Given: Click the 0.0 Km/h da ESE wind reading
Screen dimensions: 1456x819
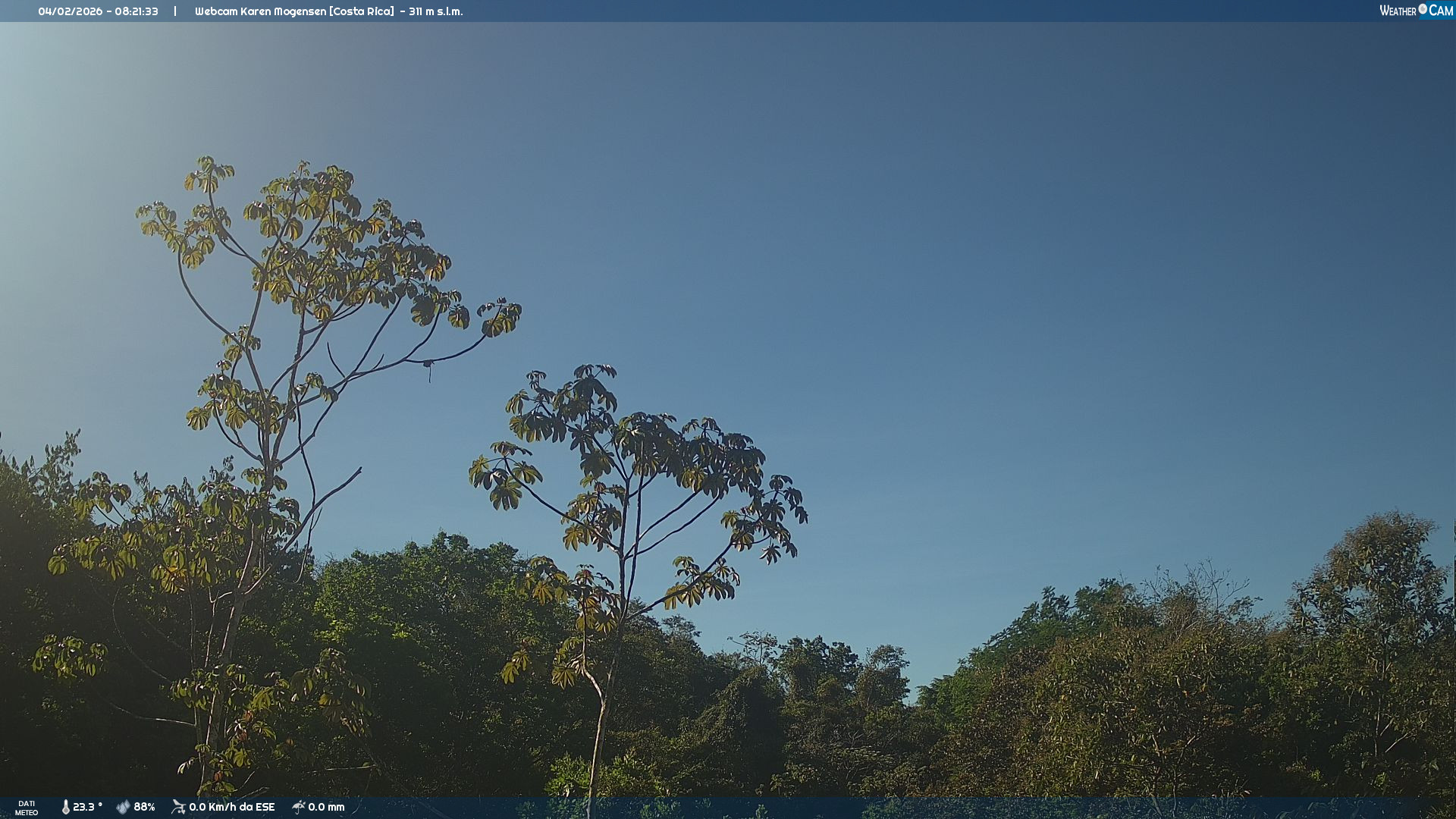Looking at the screenshot, I should coord(231,807).
